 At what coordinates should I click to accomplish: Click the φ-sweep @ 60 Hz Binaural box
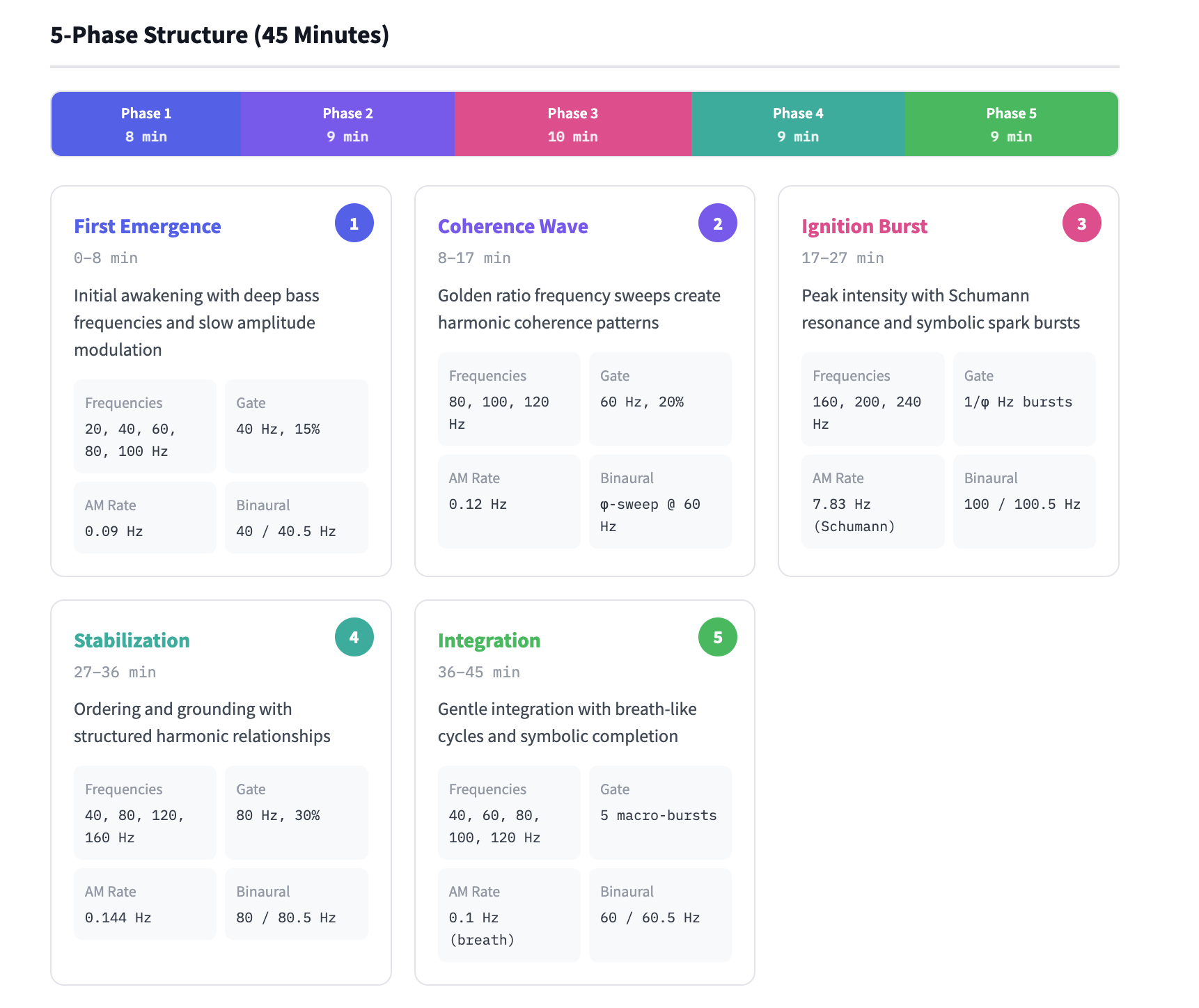659,501
